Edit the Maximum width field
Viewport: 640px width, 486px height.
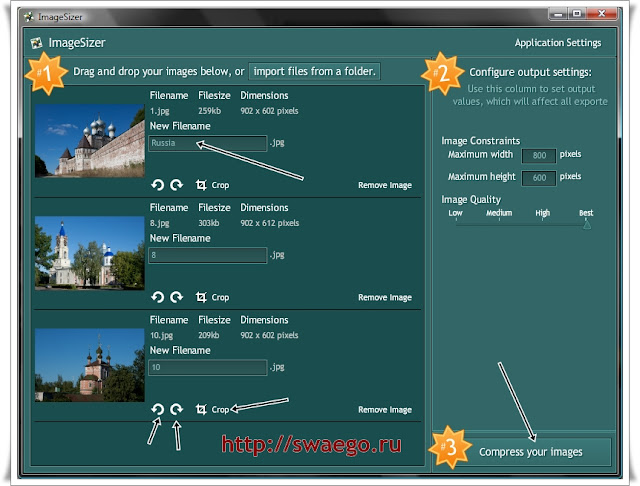click(x=539, y=155)
